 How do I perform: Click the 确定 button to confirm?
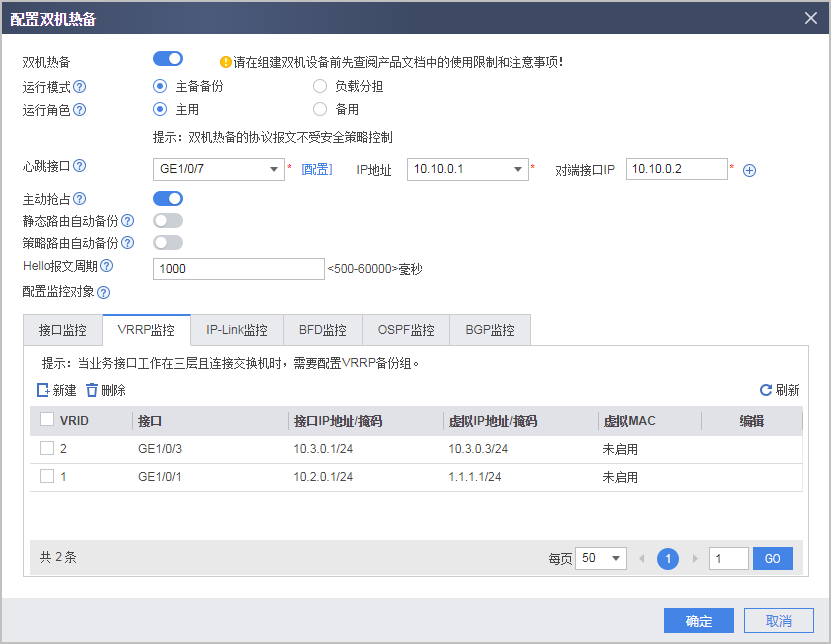point(698,621)
